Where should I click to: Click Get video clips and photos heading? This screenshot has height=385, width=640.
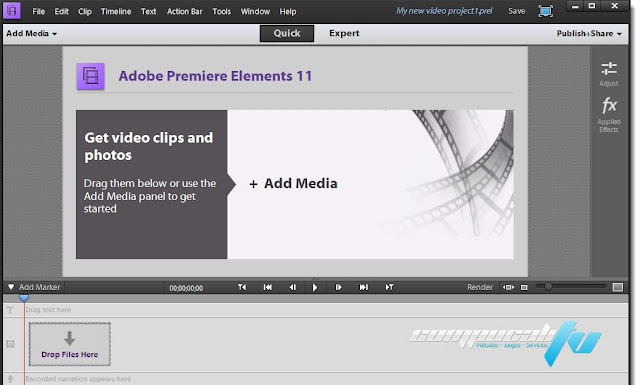tap(149, 146)
